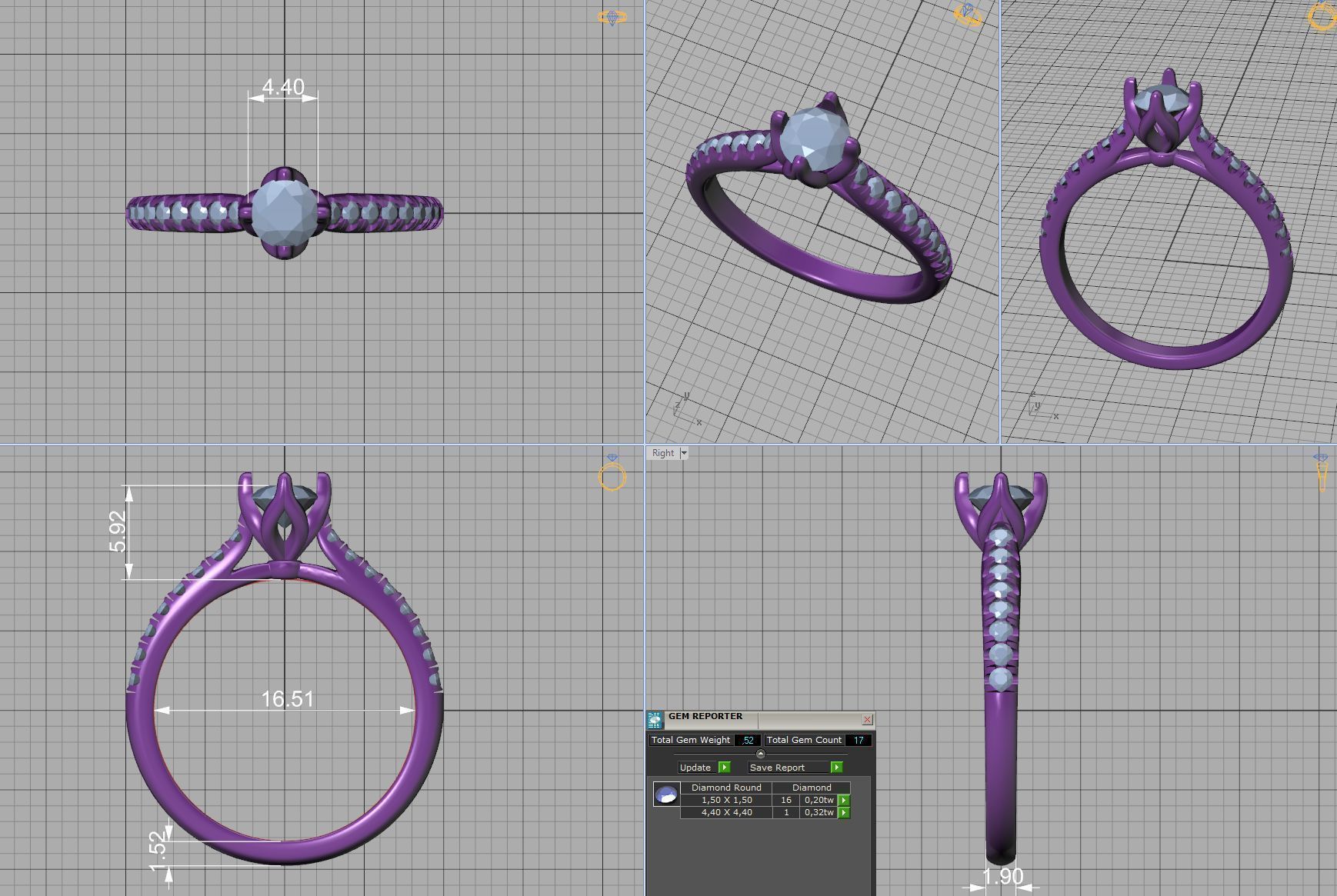Click the green Update arrow button
1337x896 pixels.
725,768
